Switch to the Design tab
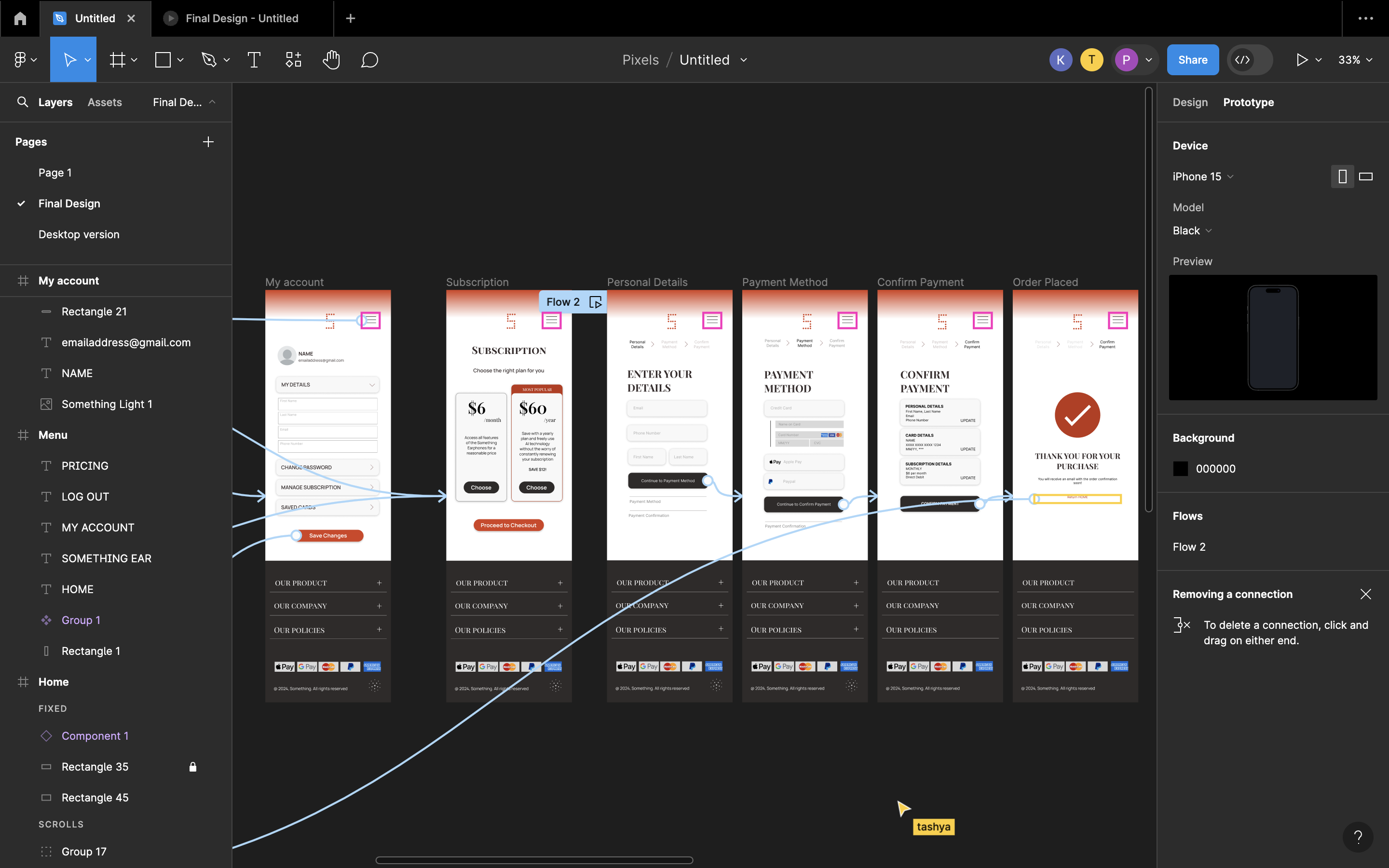The width and height of the screenshot is (1389, 868). [1190, 102]
